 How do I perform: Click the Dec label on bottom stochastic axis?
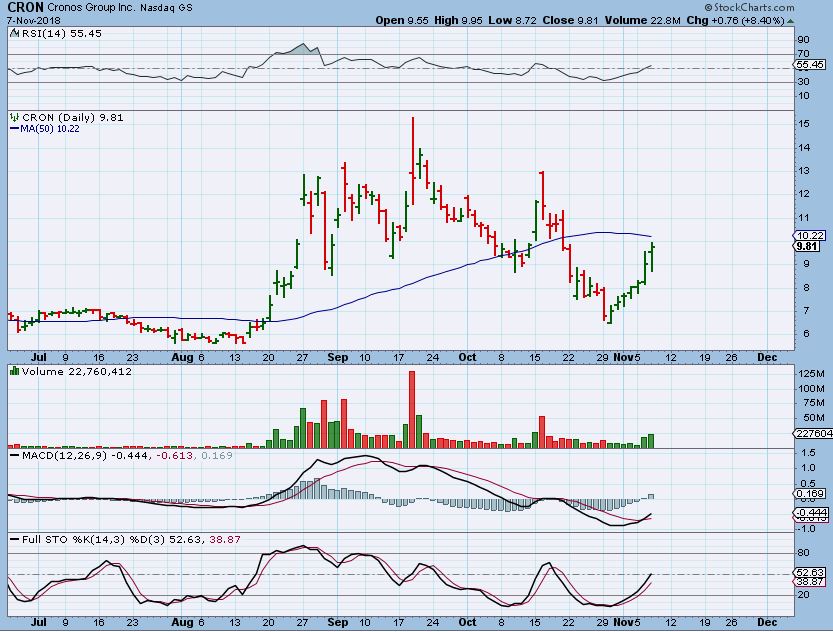[x=767, y=621]
